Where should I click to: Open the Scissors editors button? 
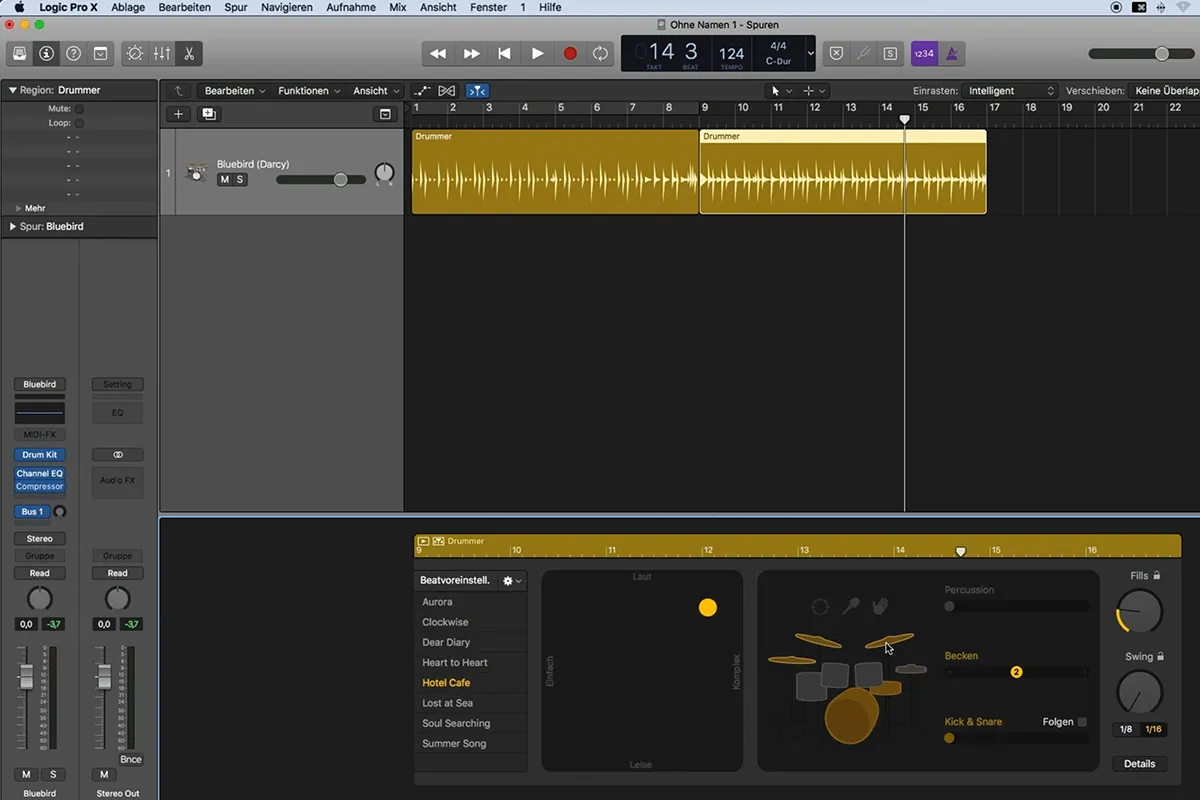point(188,54)
